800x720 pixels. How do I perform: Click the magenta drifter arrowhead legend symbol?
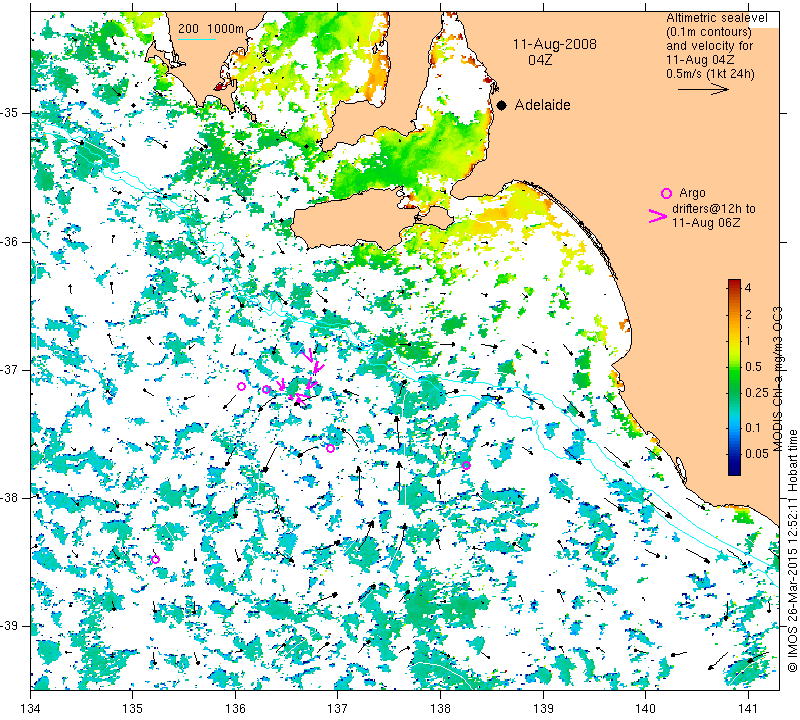[x=658, y=216]
